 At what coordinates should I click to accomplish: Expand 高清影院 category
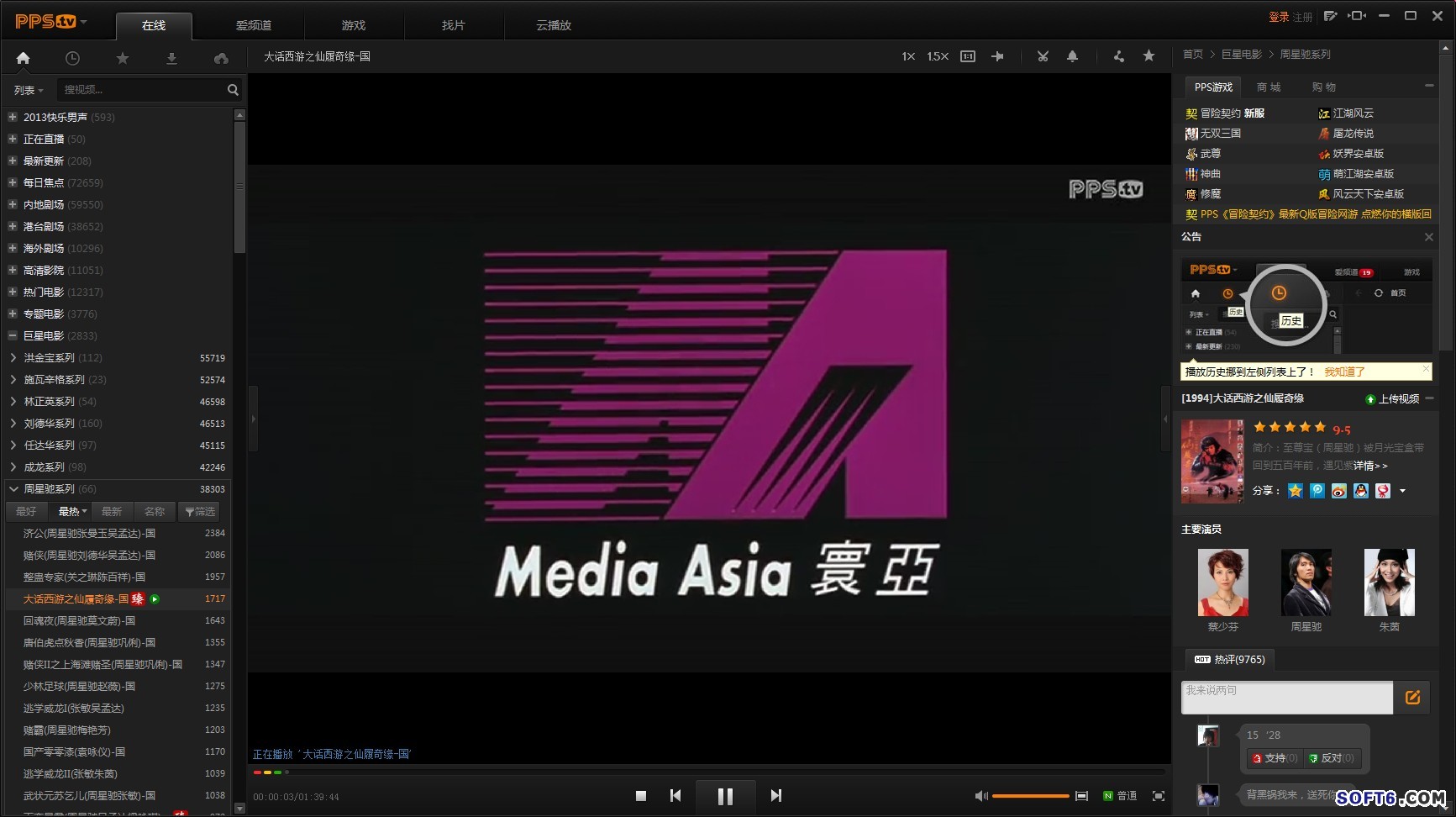[x=13, y=270]
